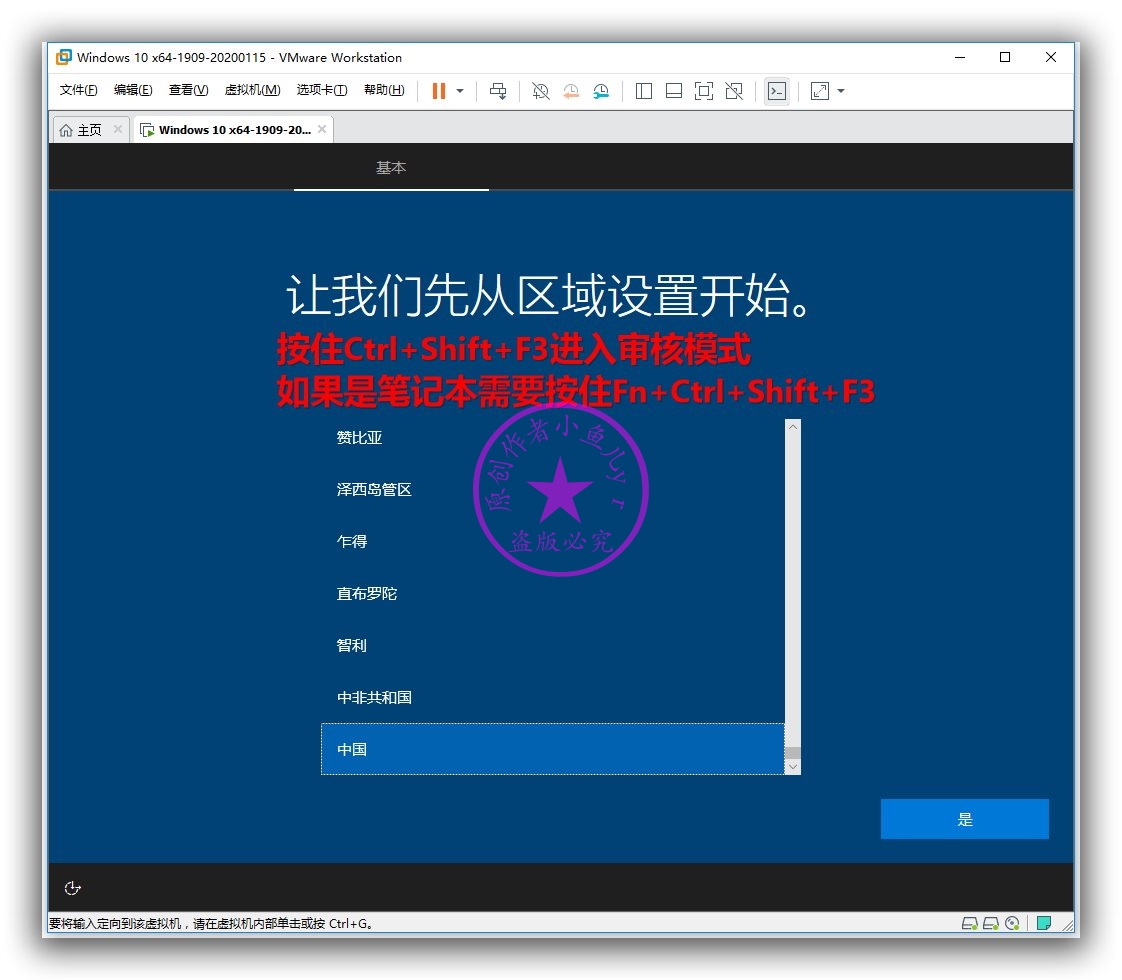This screenshot has height=980, width=1122.
Task: Maximize the VMware Workstation window
Action: click(x=1005, y=57)
